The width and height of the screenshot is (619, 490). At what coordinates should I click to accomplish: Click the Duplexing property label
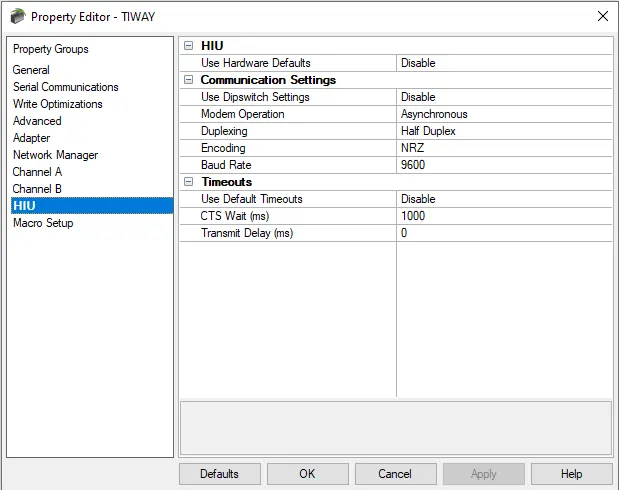224,131
